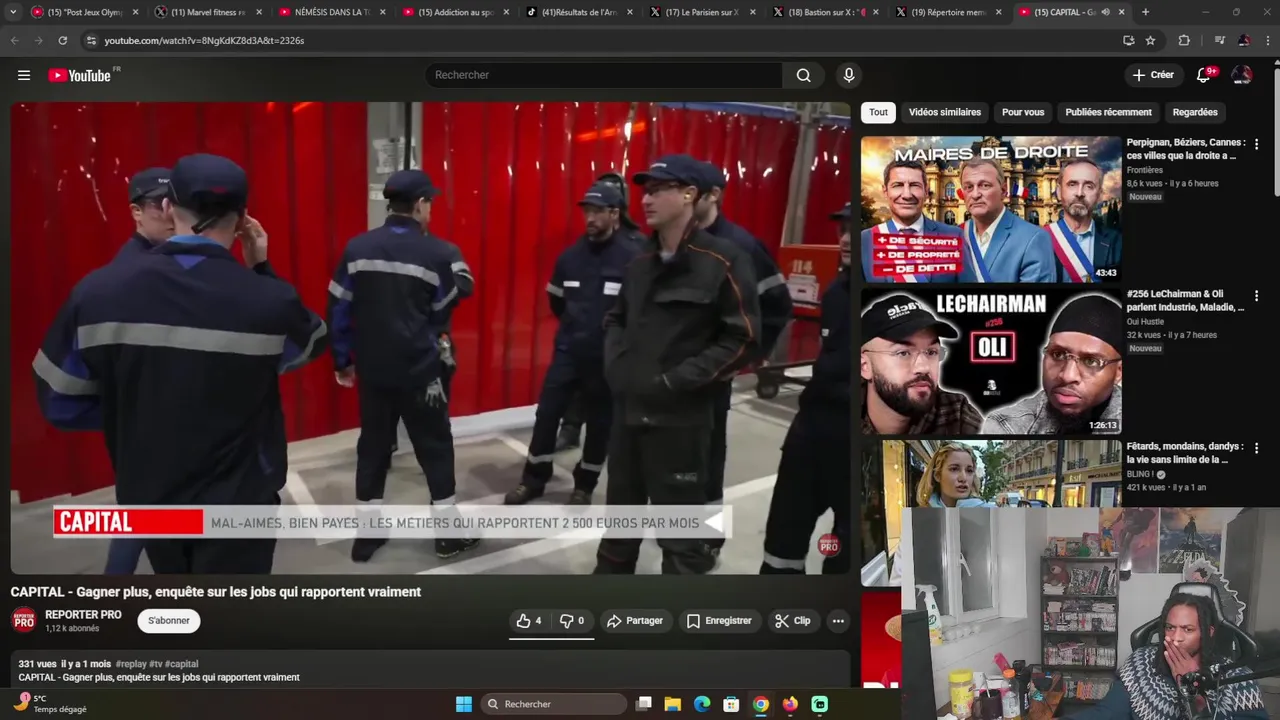Click the Créer button
The height and width of the screenshot is (720, 1280).
pyautogui.click(x=1153, y=75)
